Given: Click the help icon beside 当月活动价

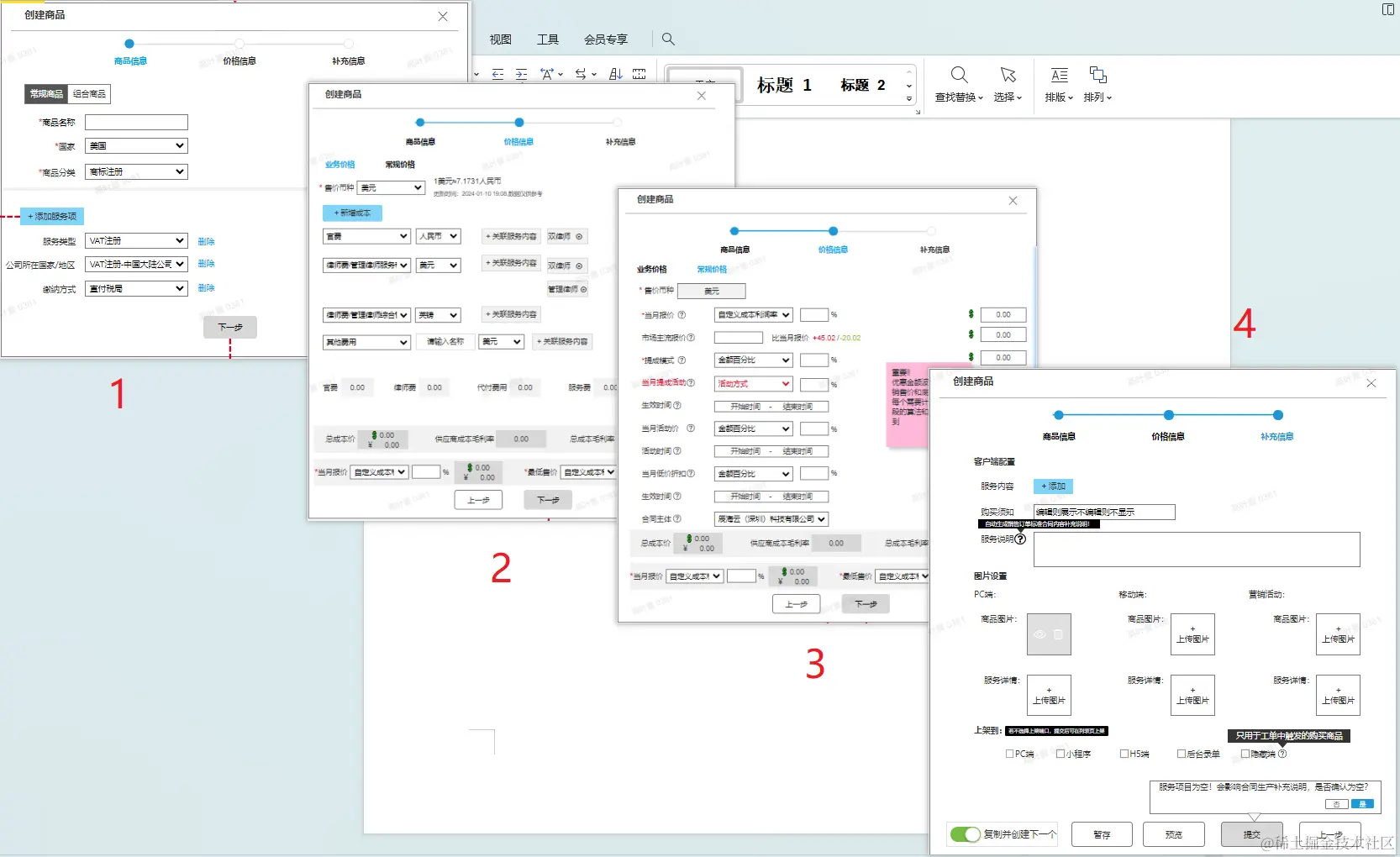Looking at the screenshot, I should click(691, 428).
